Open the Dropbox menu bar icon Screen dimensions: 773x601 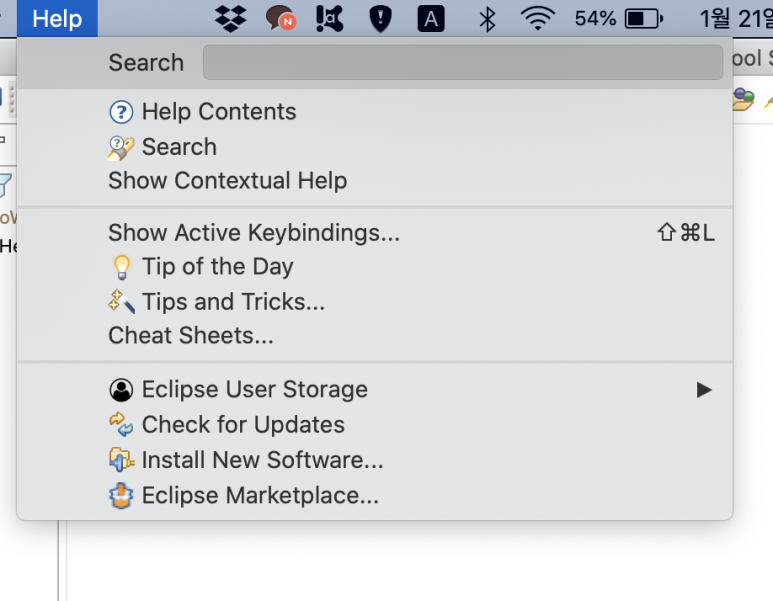231,19
